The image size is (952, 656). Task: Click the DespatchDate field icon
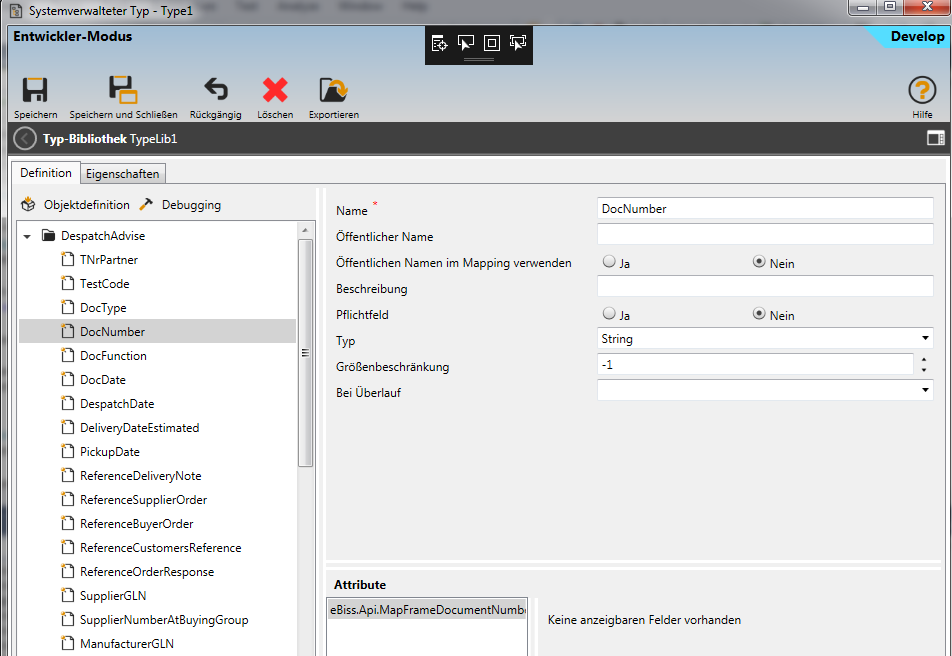click(67, 403)
